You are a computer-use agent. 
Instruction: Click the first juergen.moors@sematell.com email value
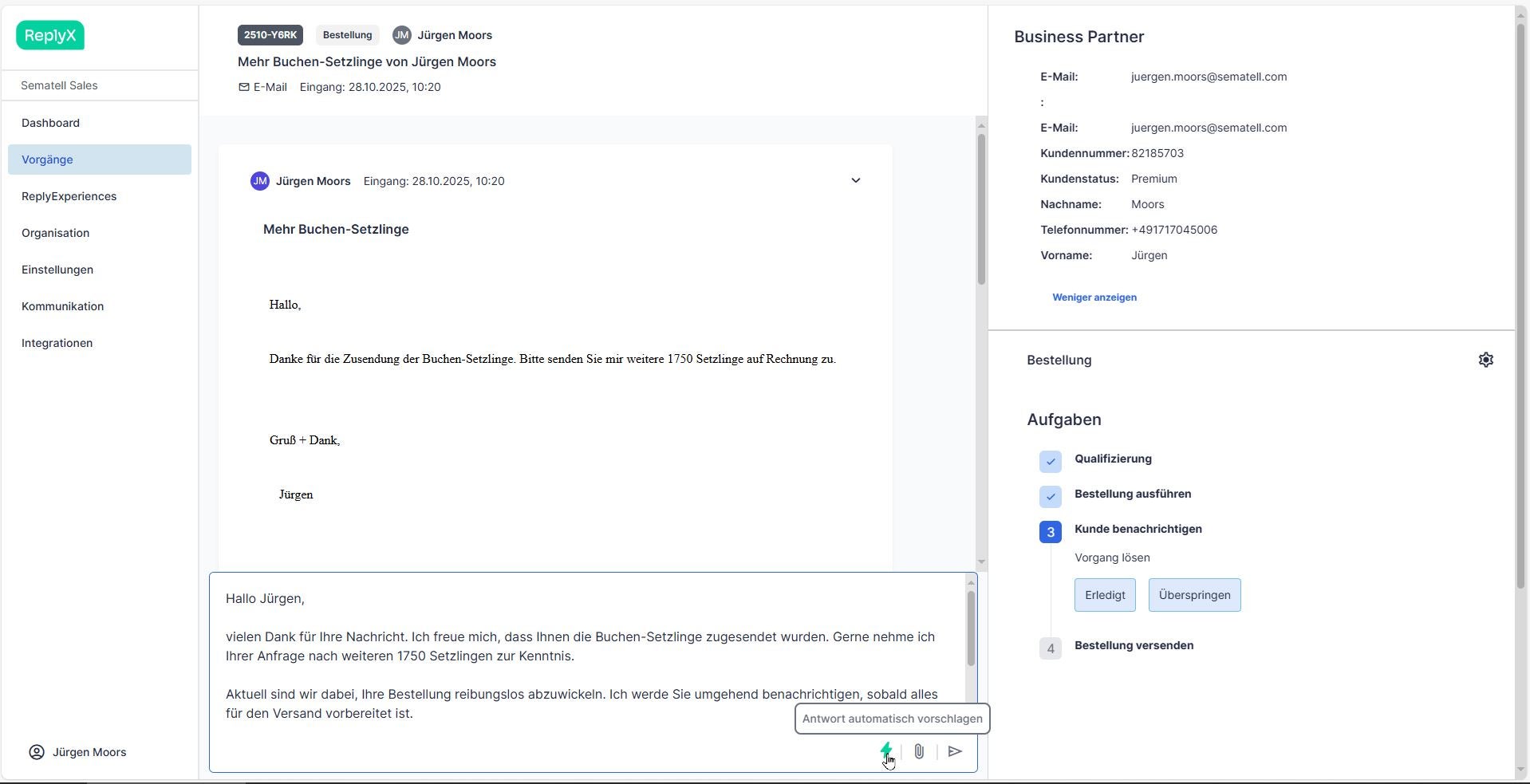[1209, 77]
